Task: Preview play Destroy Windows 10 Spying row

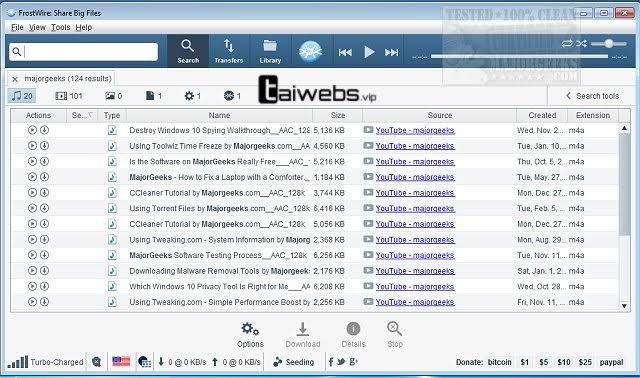Action: pyautogui.click(x=32, y=130)
